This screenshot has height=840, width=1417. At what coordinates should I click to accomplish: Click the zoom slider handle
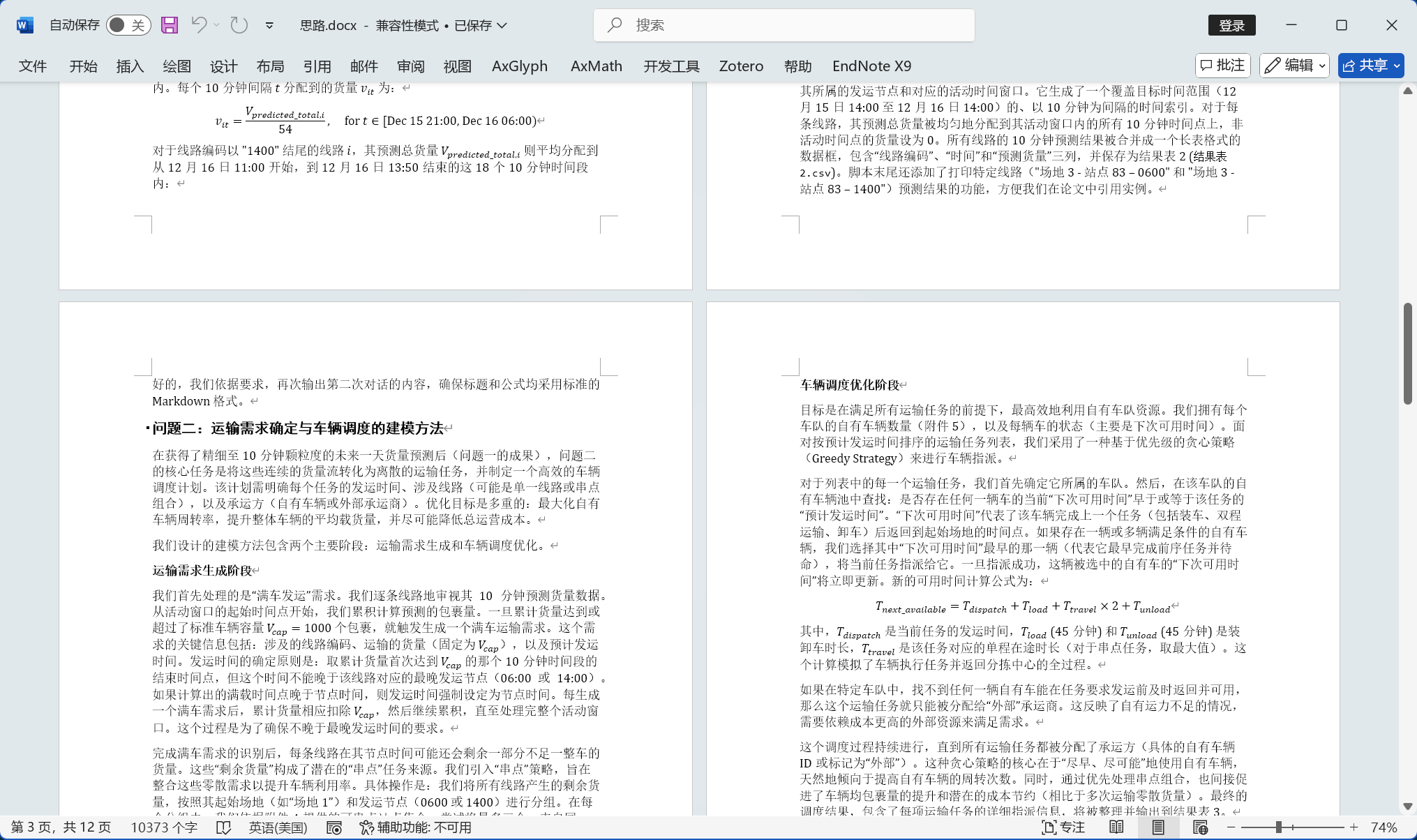click(1279, 827)
